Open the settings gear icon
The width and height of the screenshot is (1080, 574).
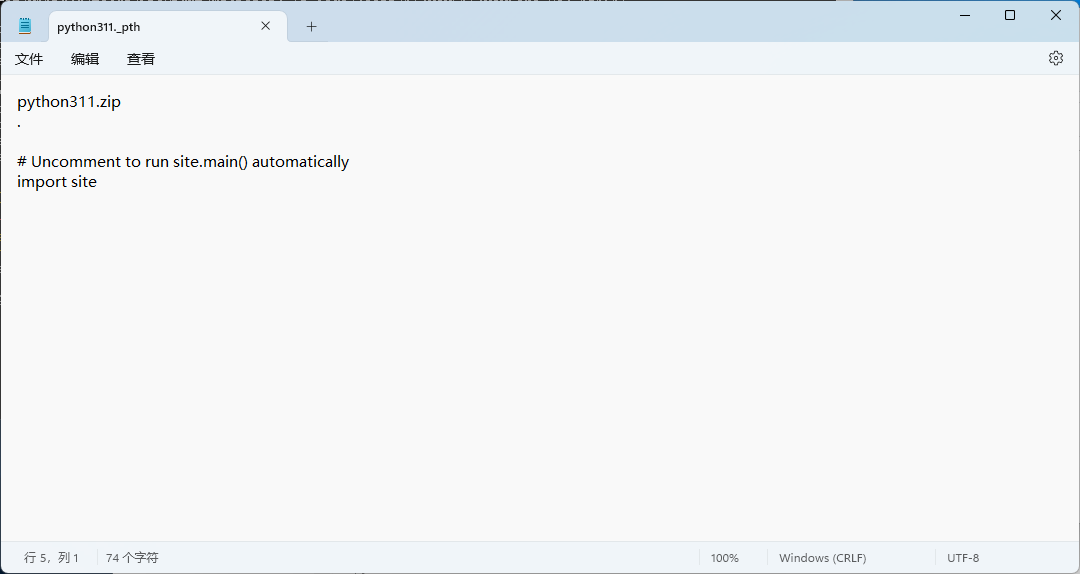tap(1055, 59)
